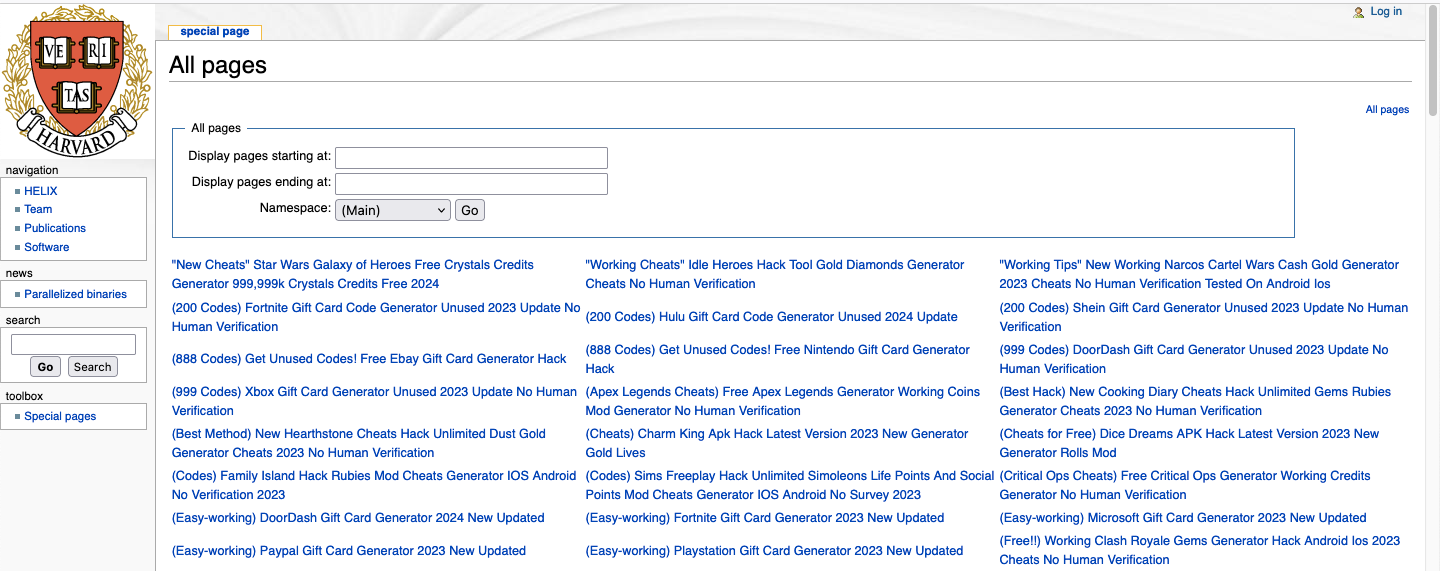The height and width of the screenshot is (571, 1440).
Task: Focus the Display pages ending at field
Action: tap(471, 183)
